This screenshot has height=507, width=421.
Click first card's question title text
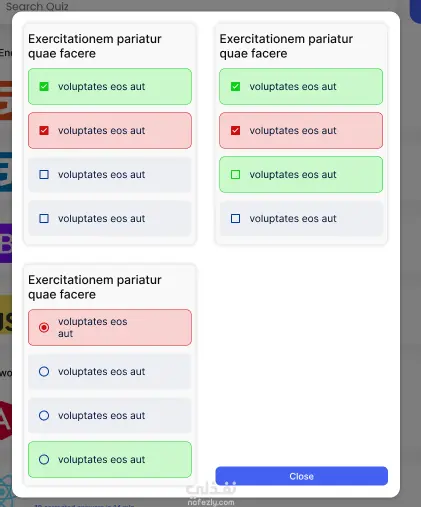tap(95, 46)
